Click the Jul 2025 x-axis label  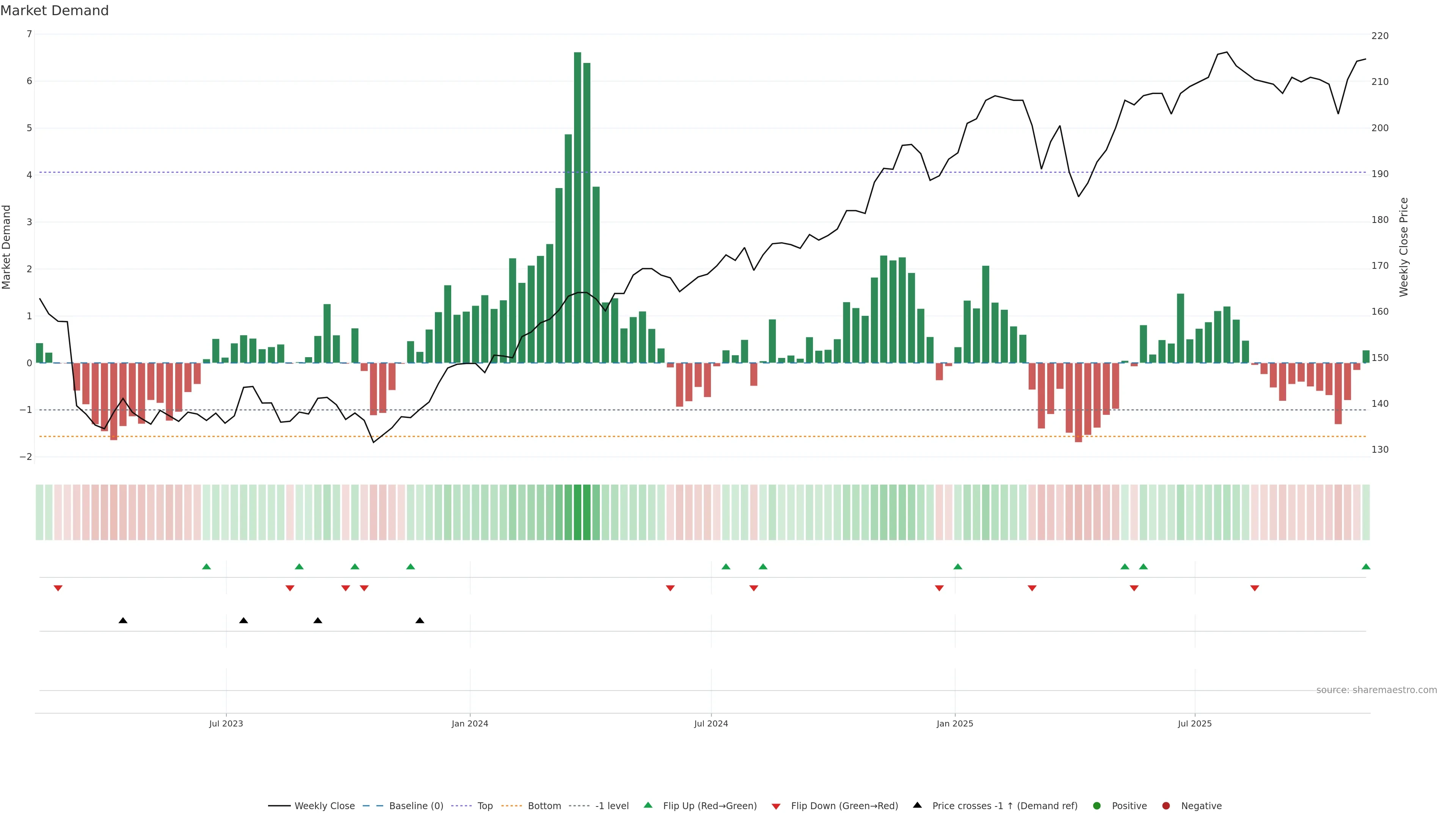pyautogui.click(x=1194, y=723)
